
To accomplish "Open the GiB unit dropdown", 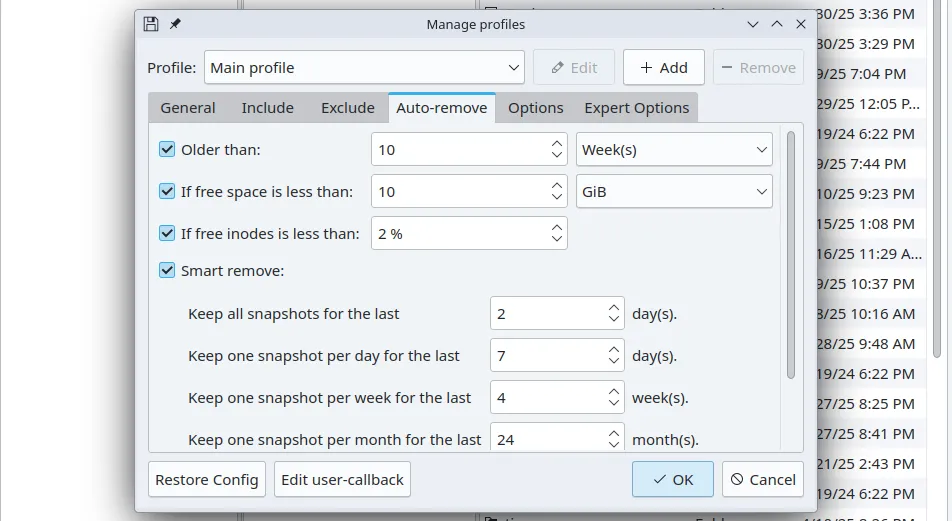I will pyautogui.click(x=674, y=192).
